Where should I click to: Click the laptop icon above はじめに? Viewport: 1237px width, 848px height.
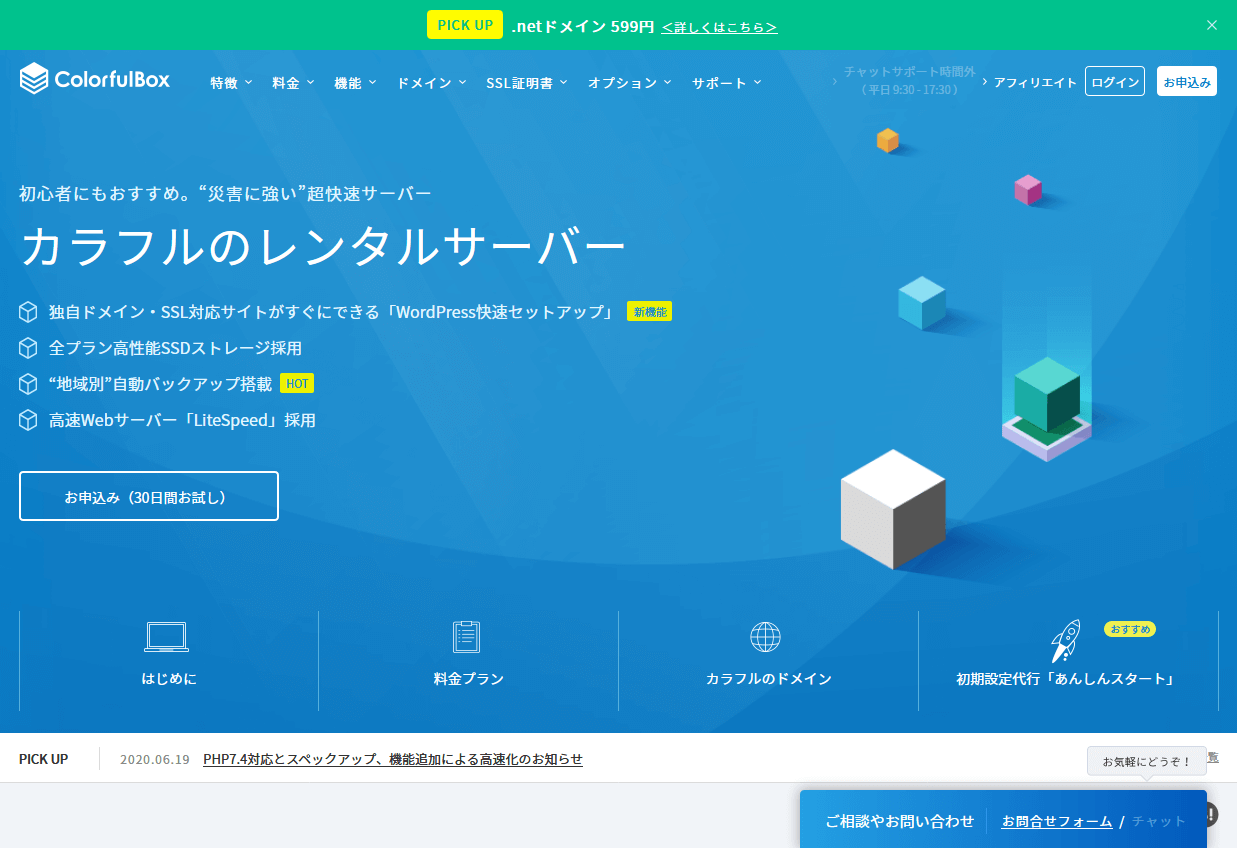[x=167, y=637]
